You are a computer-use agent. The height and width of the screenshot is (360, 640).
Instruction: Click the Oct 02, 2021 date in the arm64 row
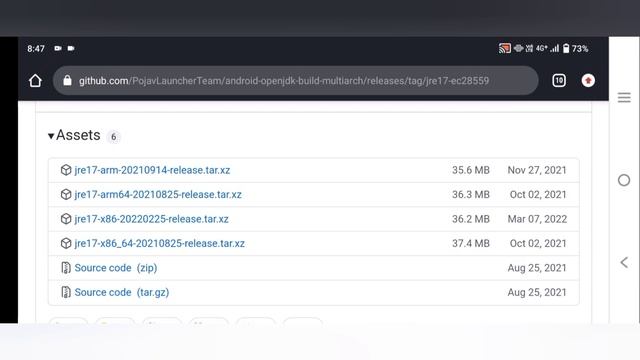[538, 194]
